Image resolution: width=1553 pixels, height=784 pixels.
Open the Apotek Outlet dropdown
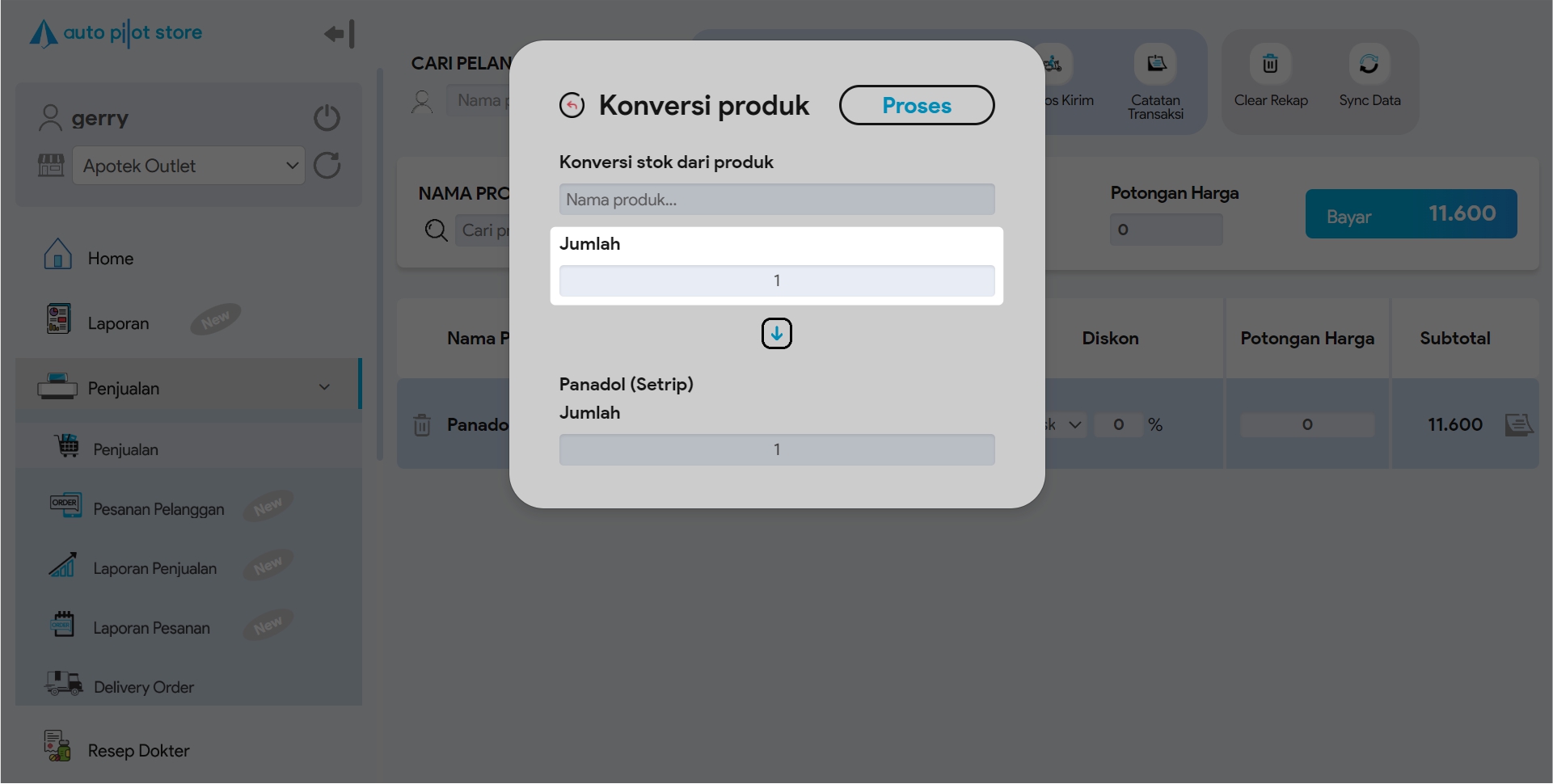[188, 166]
